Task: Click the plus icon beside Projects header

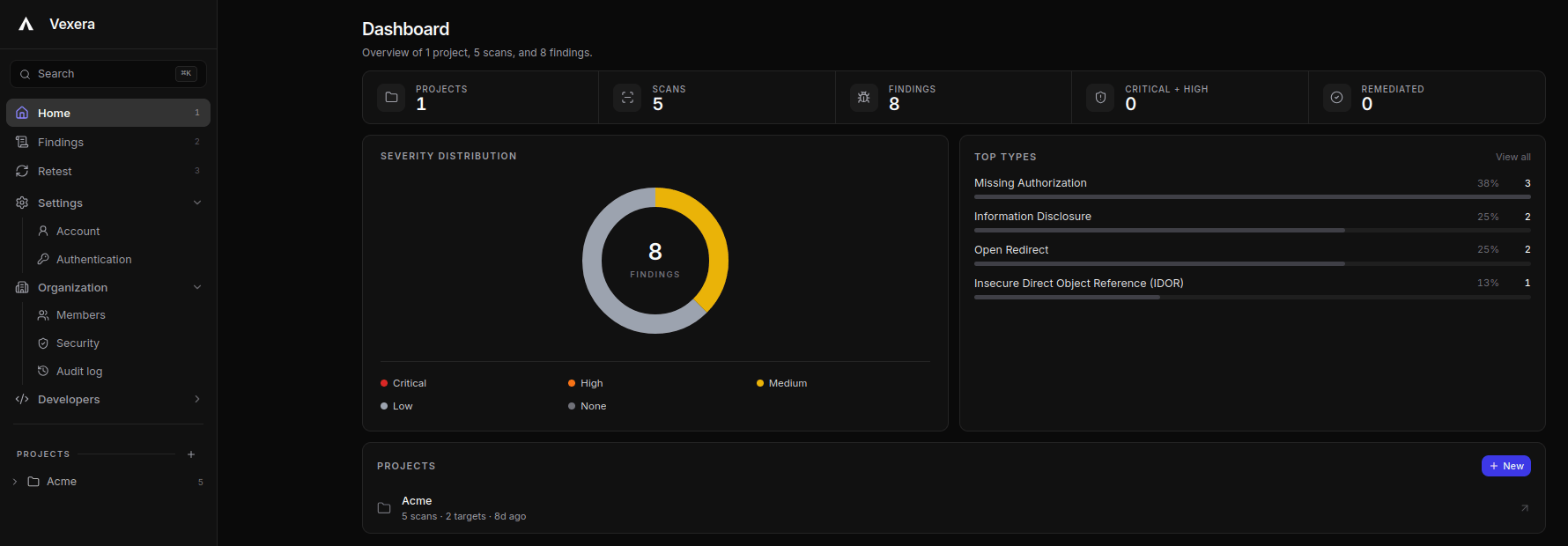Action: coord(191,454)
